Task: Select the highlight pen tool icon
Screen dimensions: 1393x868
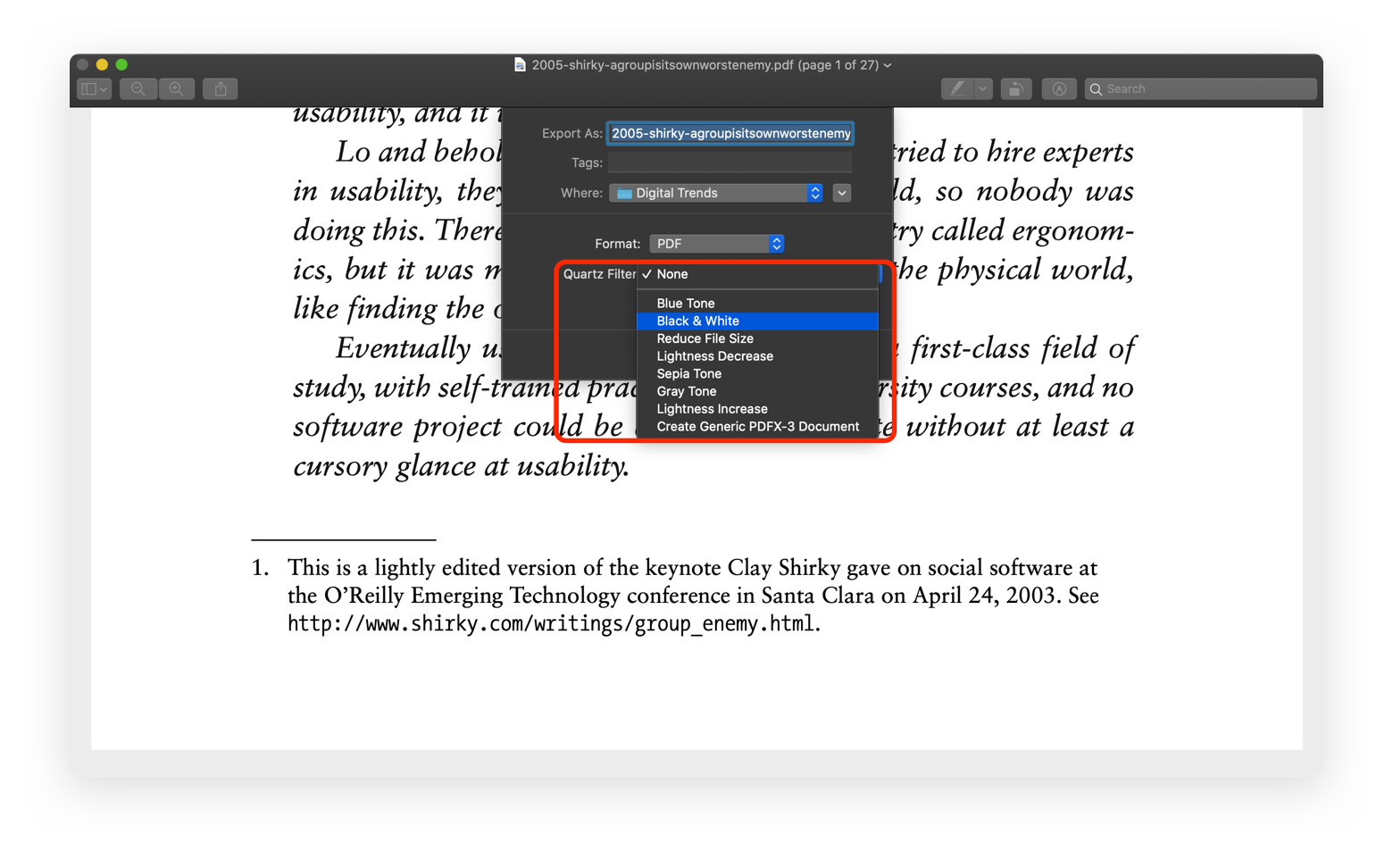Action: 956,88
